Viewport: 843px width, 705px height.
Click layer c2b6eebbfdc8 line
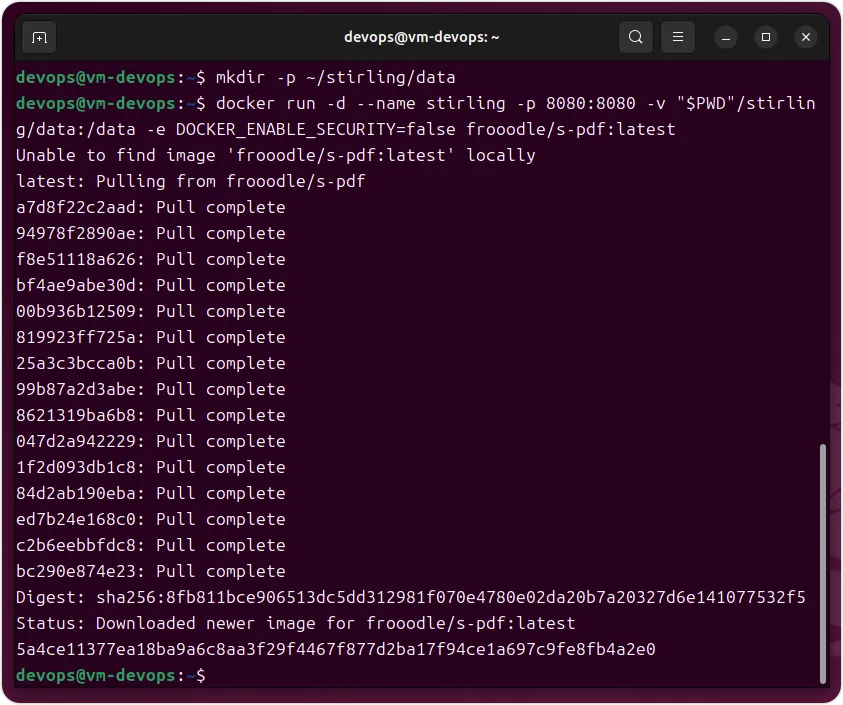[151, 545]
